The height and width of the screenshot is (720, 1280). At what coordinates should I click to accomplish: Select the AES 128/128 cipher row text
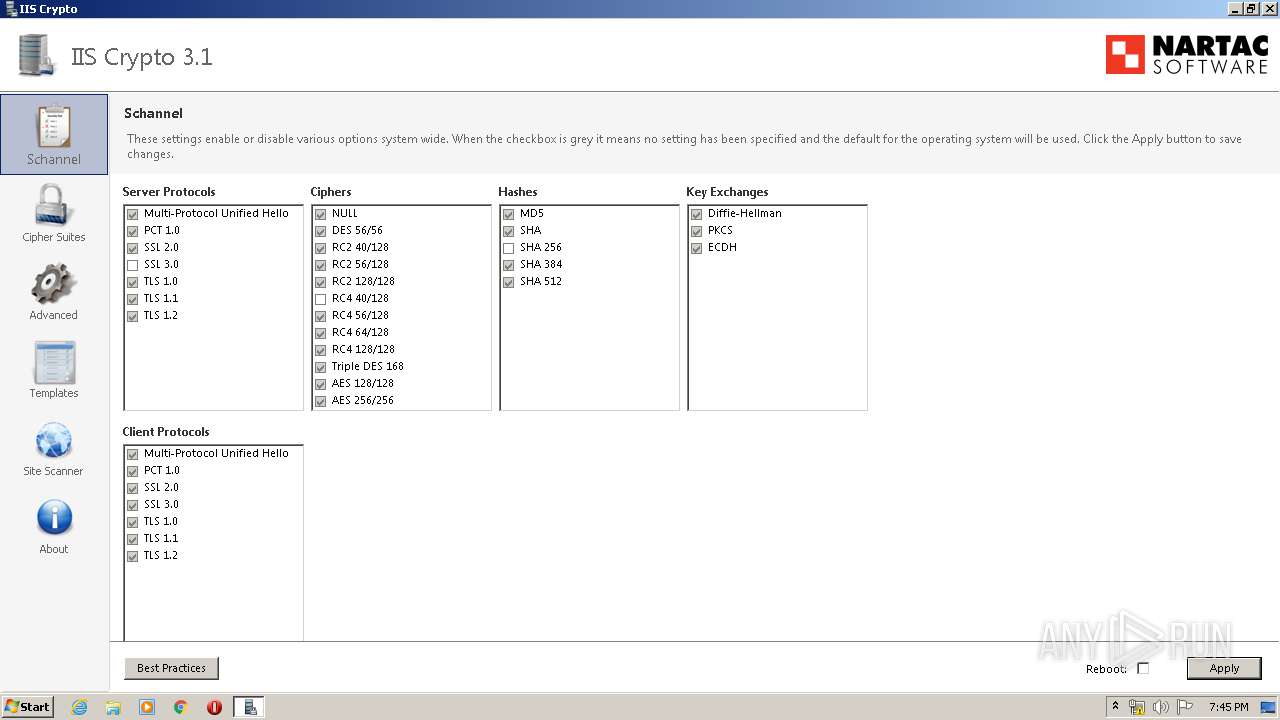coord(362,383)
